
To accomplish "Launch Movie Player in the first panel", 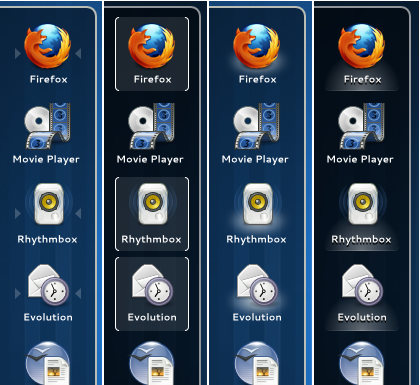I will (48, 126).
